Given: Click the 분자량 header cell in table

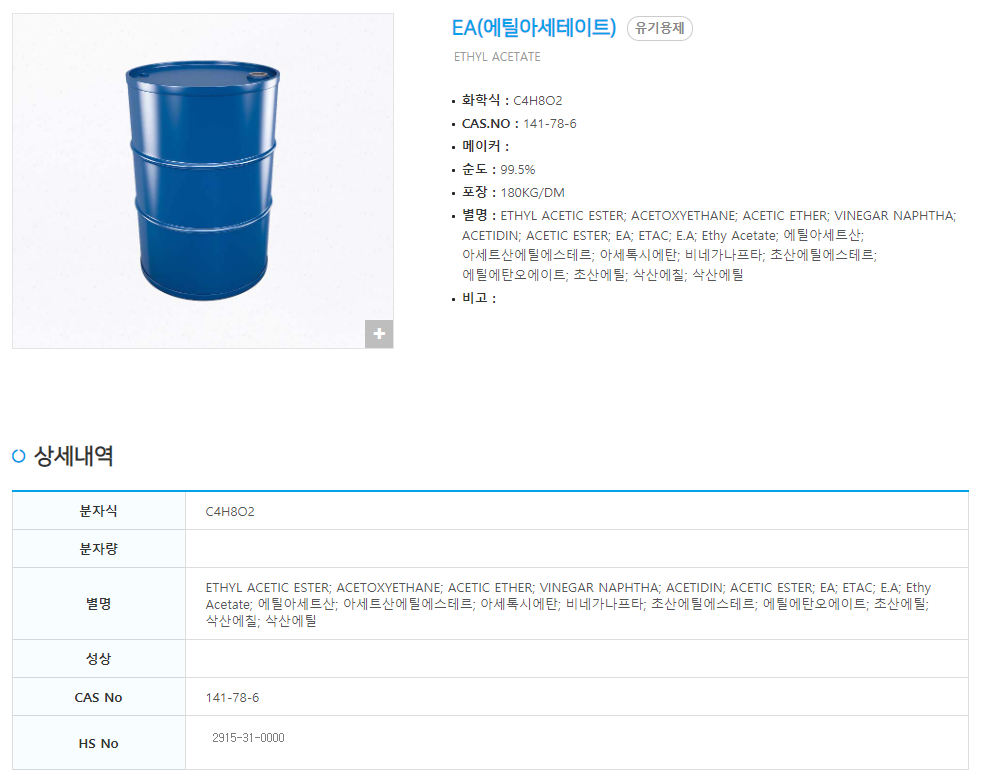Looking at the screenshot, I should point(98,549).
